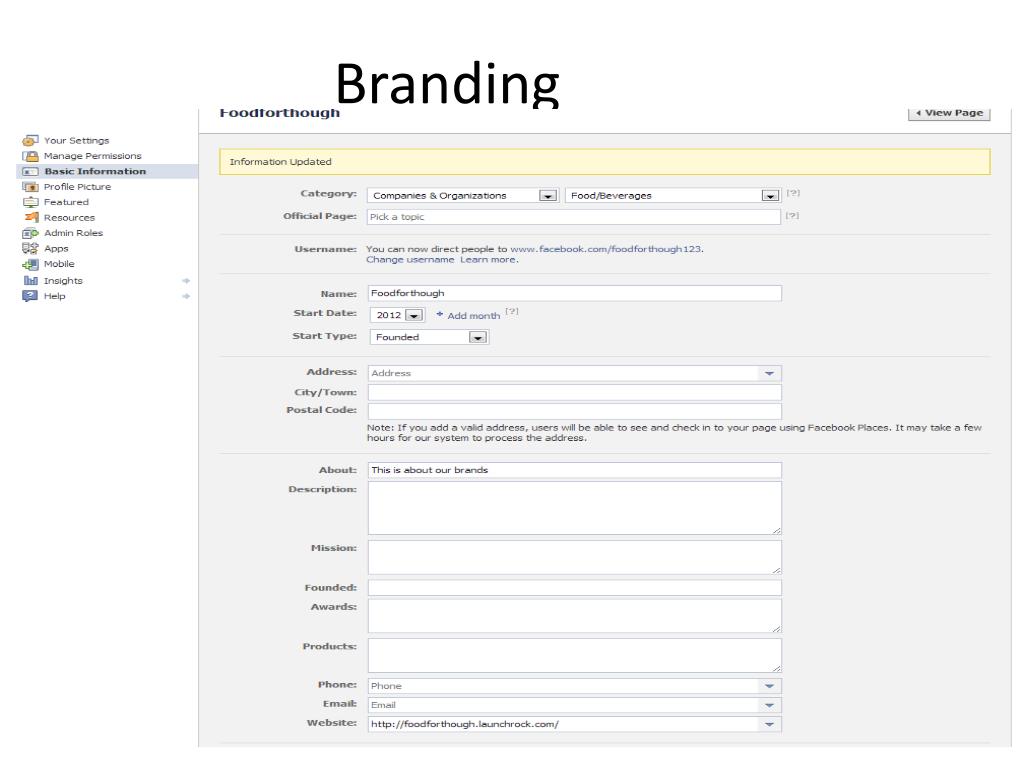Click the Awards text area

(575, 616)
